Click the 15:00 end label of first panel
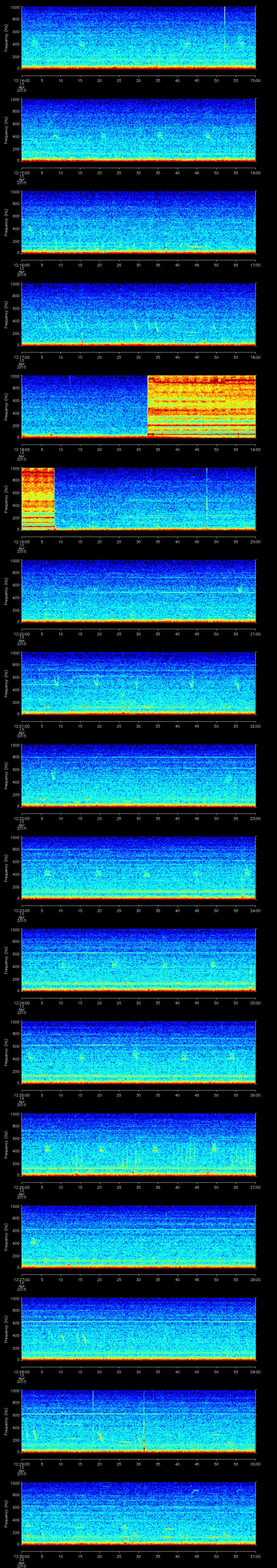The height and width of the screenshot is (1568, 277). (256, 80)
